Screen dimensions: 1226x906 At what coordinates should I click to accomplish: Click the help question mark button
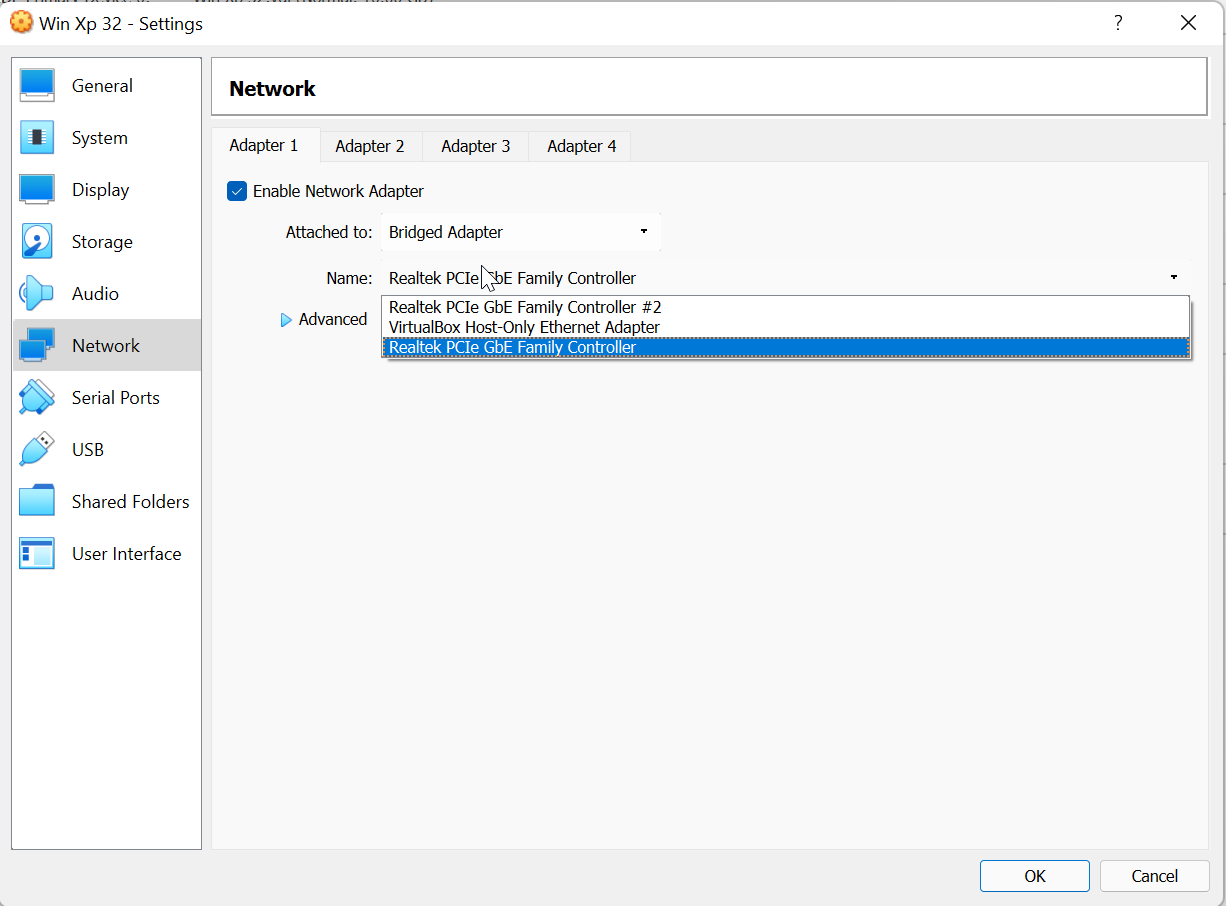[x=1119, y=23]
